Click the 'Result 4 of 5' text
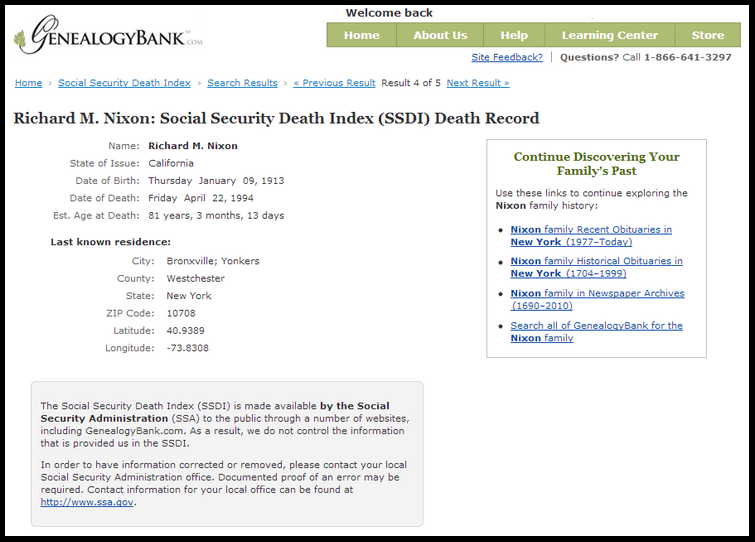The width and height of the screenshot is (755, 542). (411, 83)
